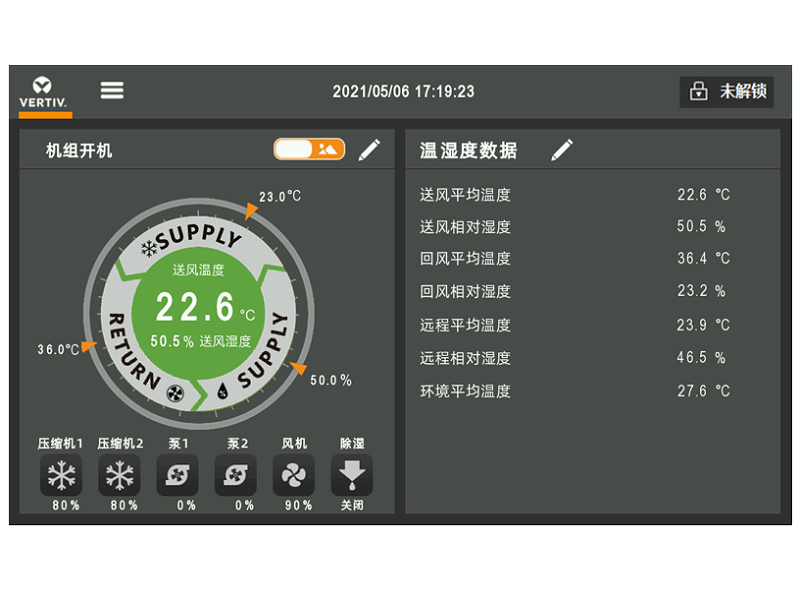The height and width of the screenshot is (600, 800).
Task: Click the 36.0°C return setpoint marker
Action: [x=88, y=347]
